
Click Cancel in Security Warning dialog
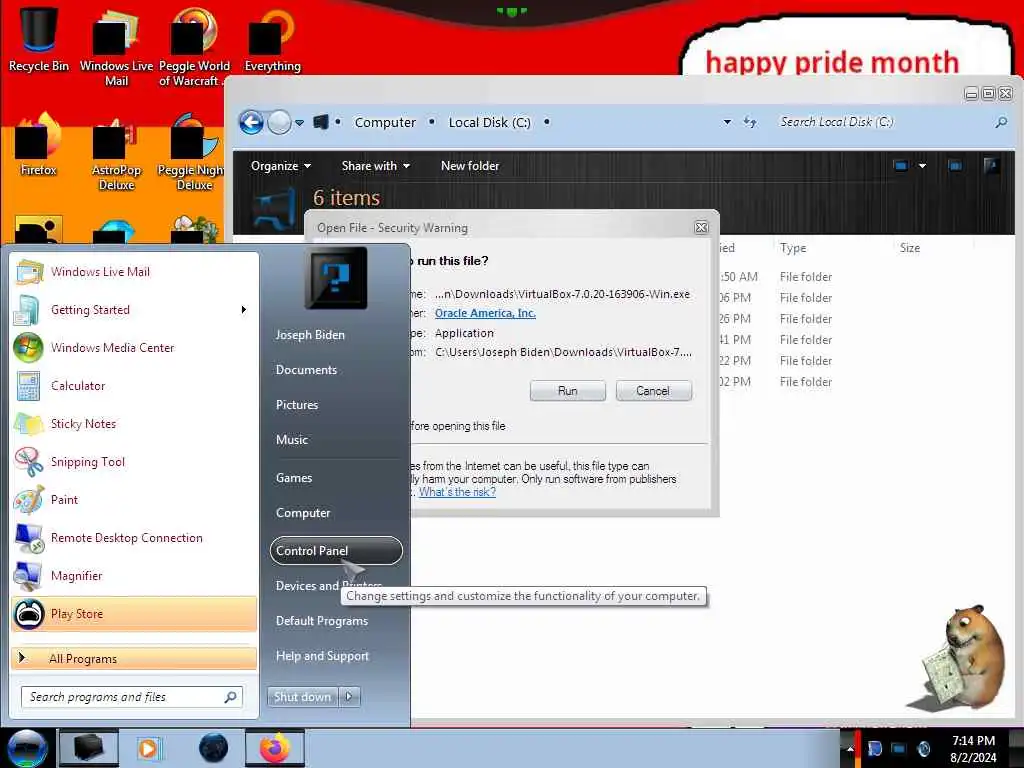[x=653, y=391]
